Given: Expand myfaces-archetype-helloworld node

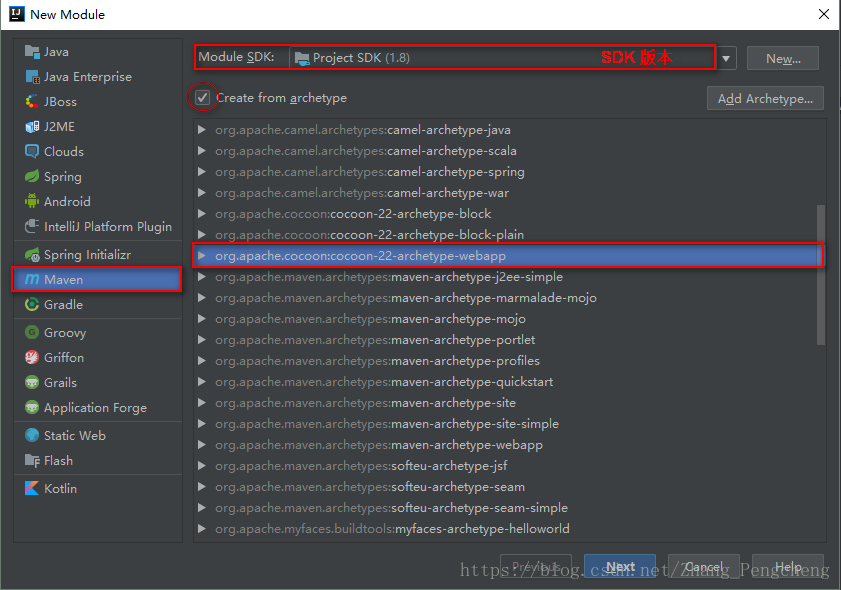Looking at the screenshot, I should [202, 529].
